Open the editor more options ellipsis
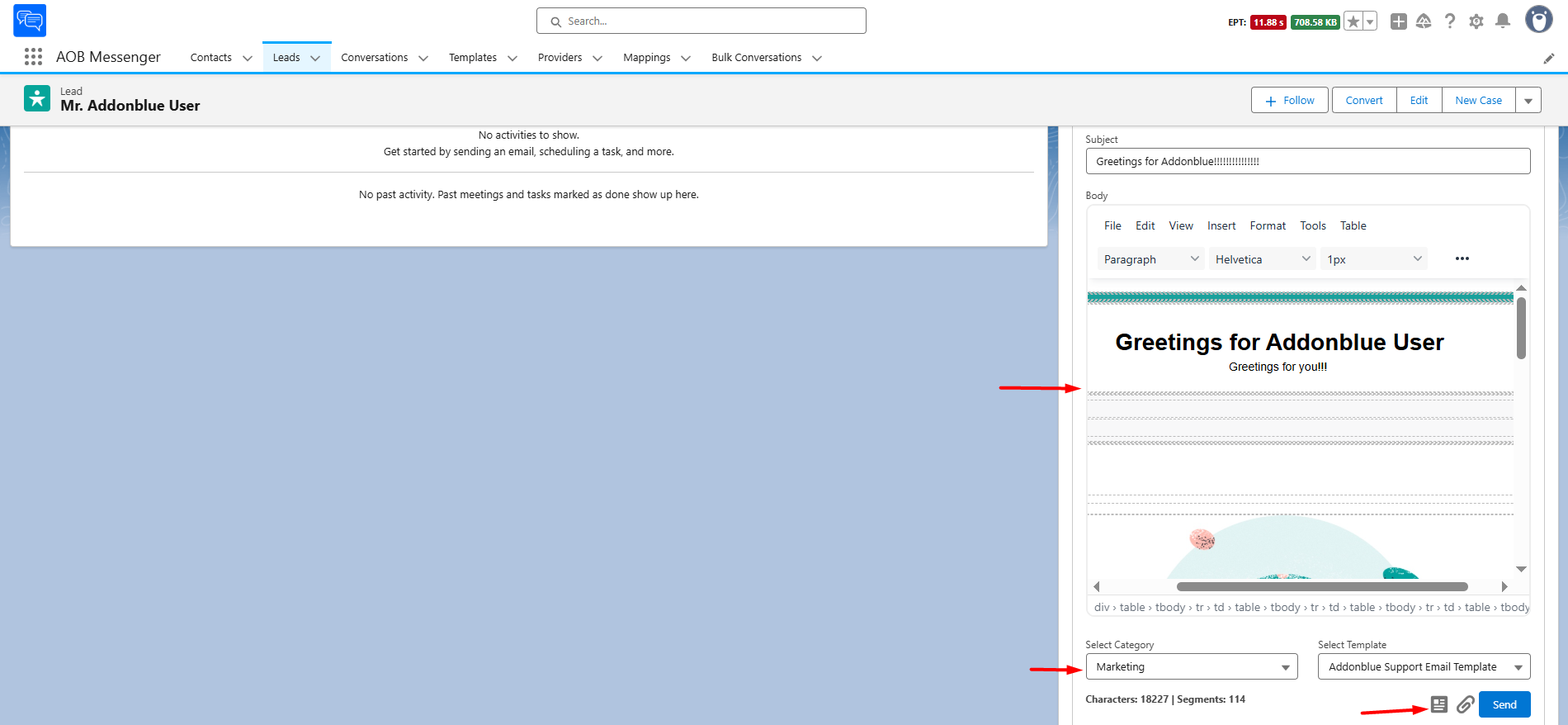Viewport: 1568px width, 725px height. point(1462,258)
